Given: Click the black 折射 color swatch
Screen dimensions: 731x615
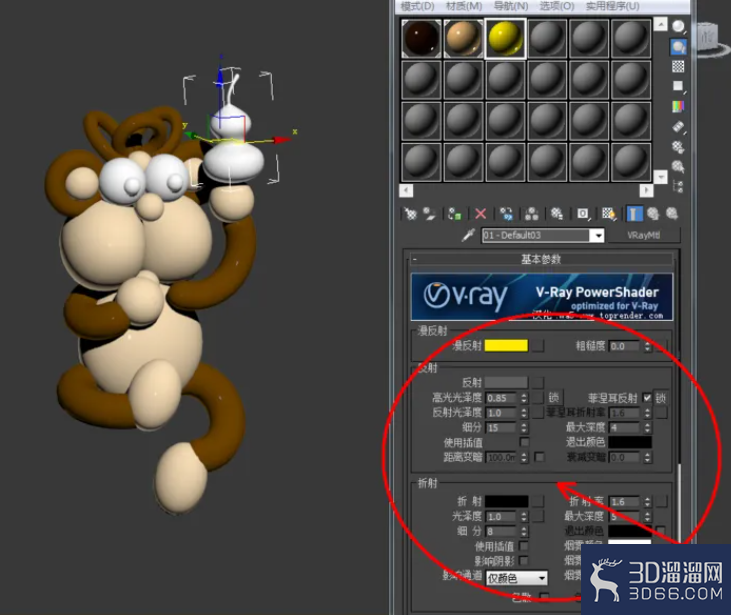Looking at the screenshot, I should tap(506, 501).
